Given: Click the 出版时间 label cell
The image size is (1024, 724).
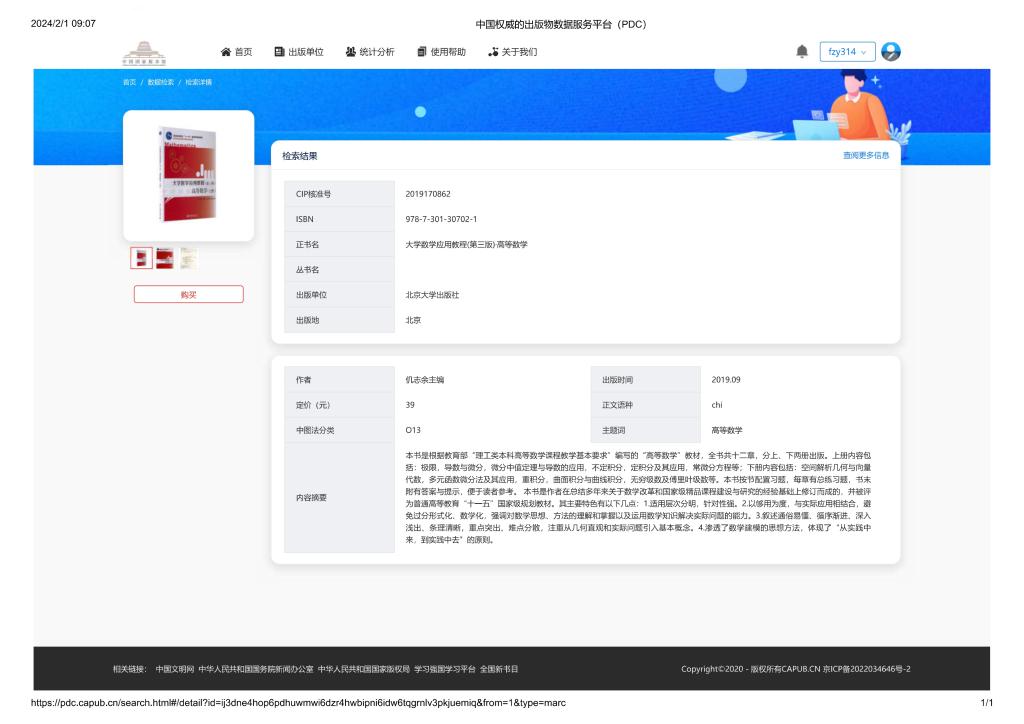Looking at the screenshot, I should coord(646,380).
